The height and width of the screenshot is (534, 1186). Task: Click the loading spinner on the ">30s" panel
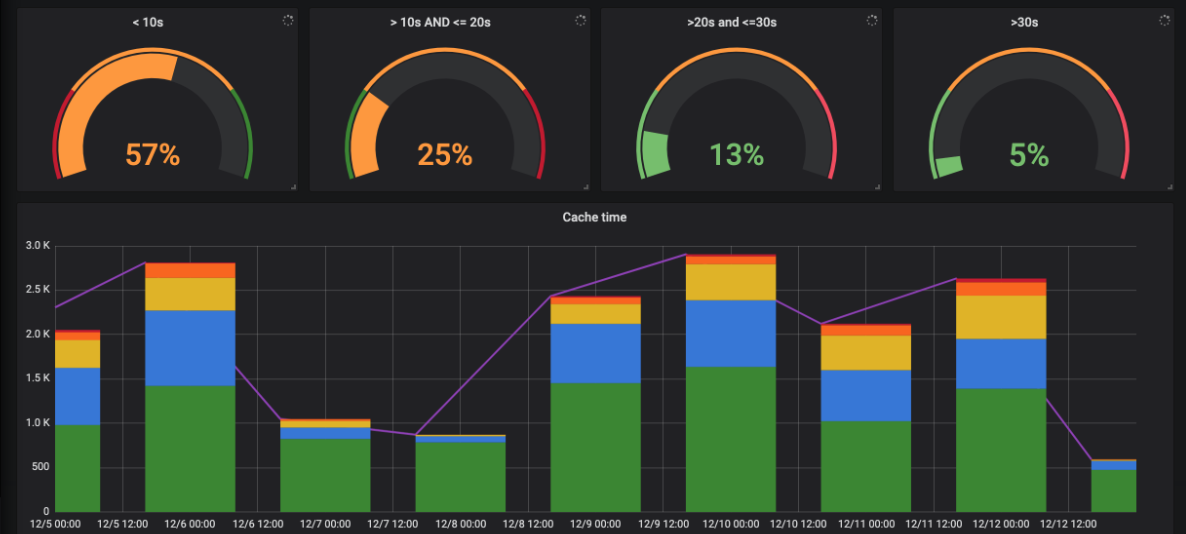1163,20
